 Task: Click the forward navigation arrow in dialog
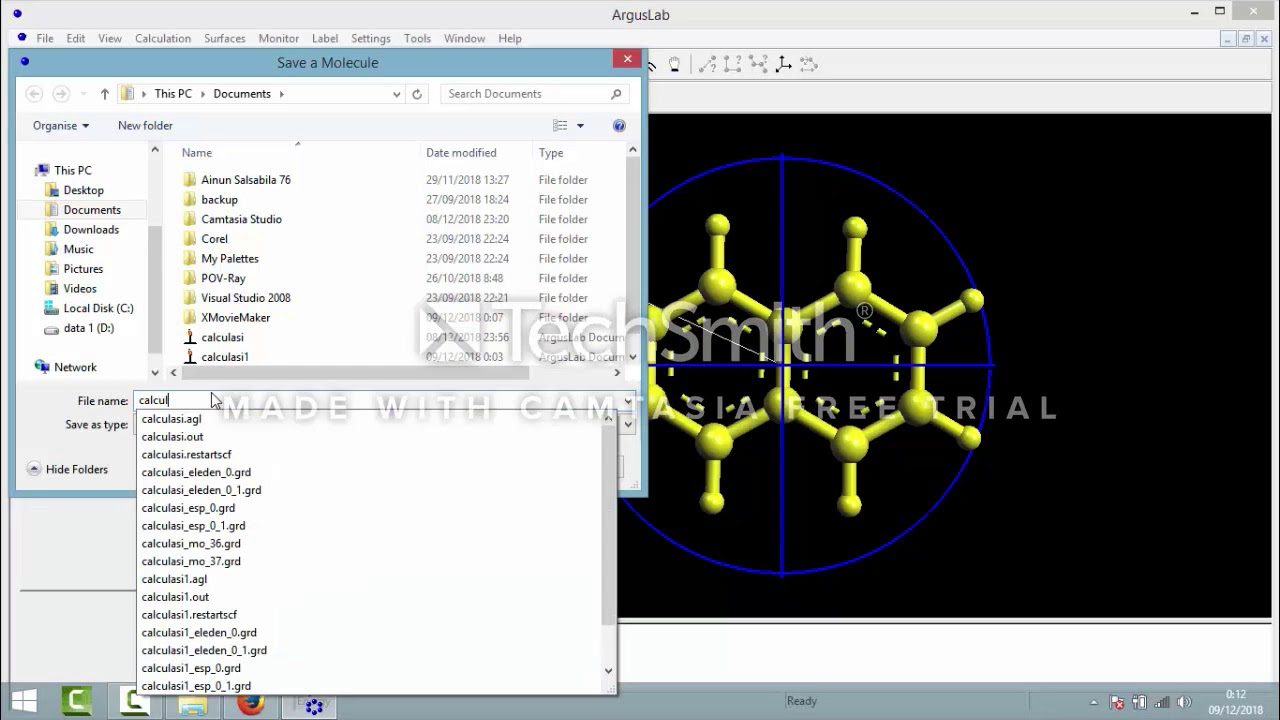[61, 94]
